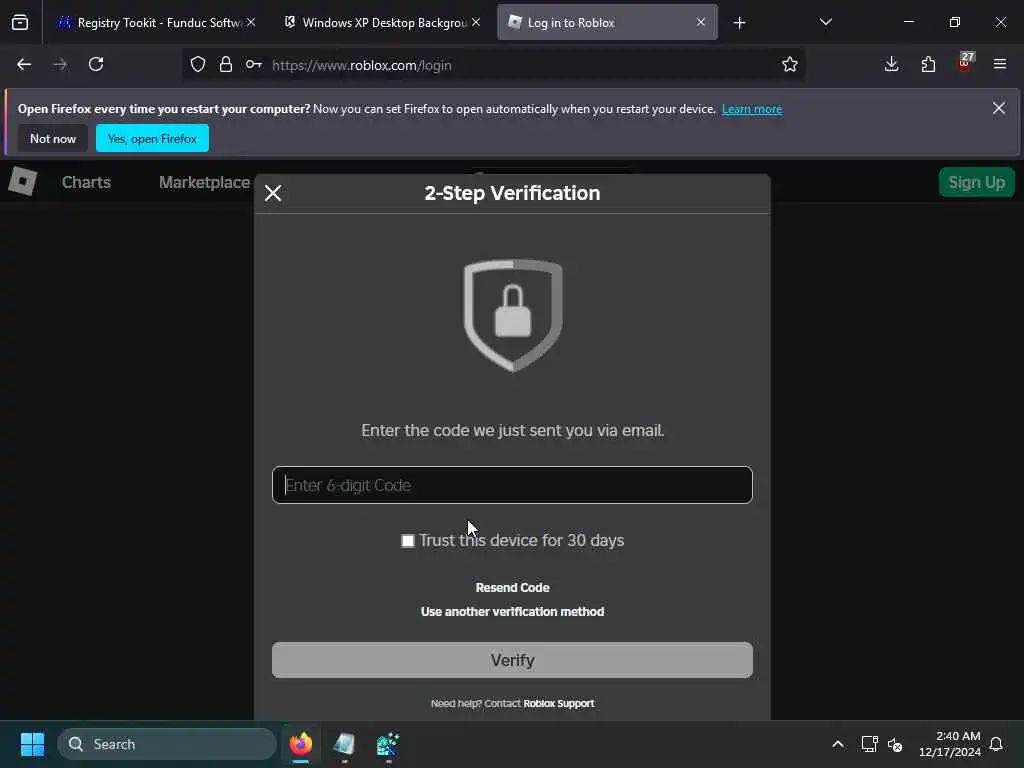Click Yes, open Firefox button
The image size is (1024, 768).
tap(152, 138)
